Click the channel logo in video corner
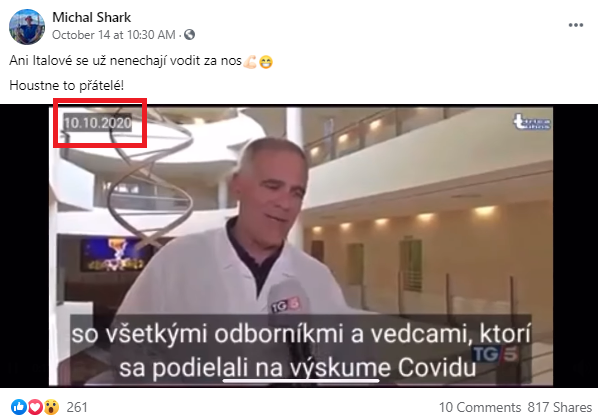The width and height of the screenshot is (598, 417). click(x=532, y=122)
